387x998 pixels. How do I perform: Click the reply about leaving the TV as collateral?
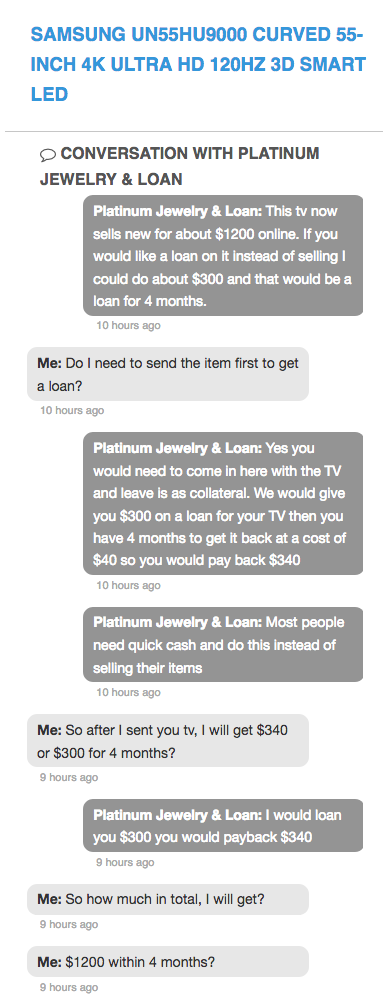(223, 503)
